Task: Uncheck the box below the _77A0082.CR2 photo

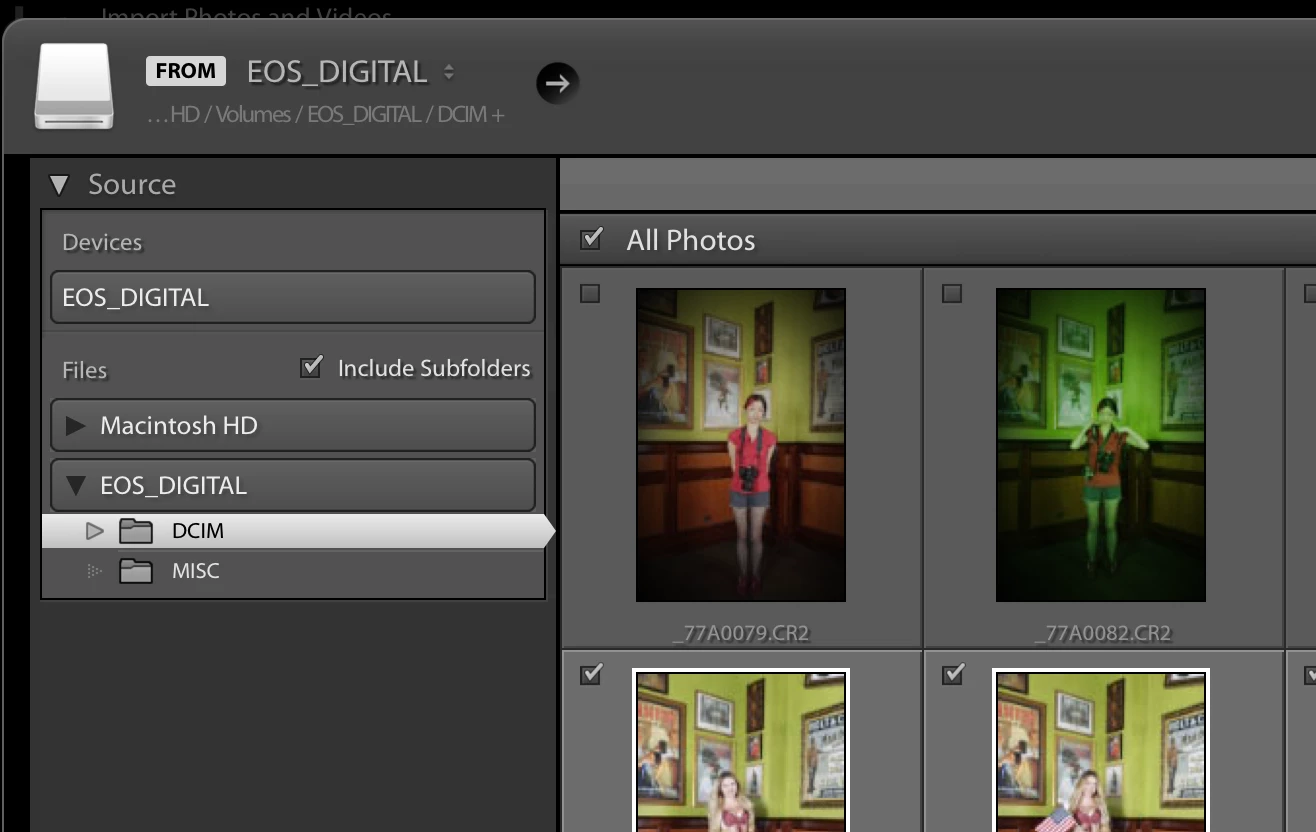Action: point(953,674)
